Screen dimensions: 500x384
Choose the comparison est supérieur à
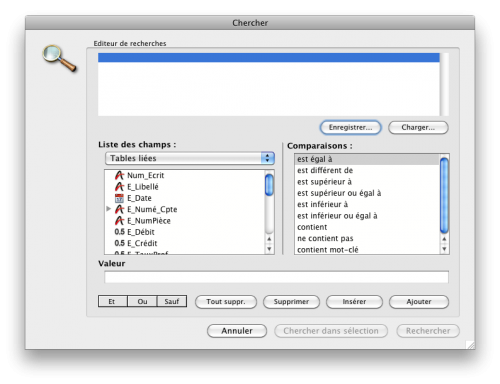(367, 182)
